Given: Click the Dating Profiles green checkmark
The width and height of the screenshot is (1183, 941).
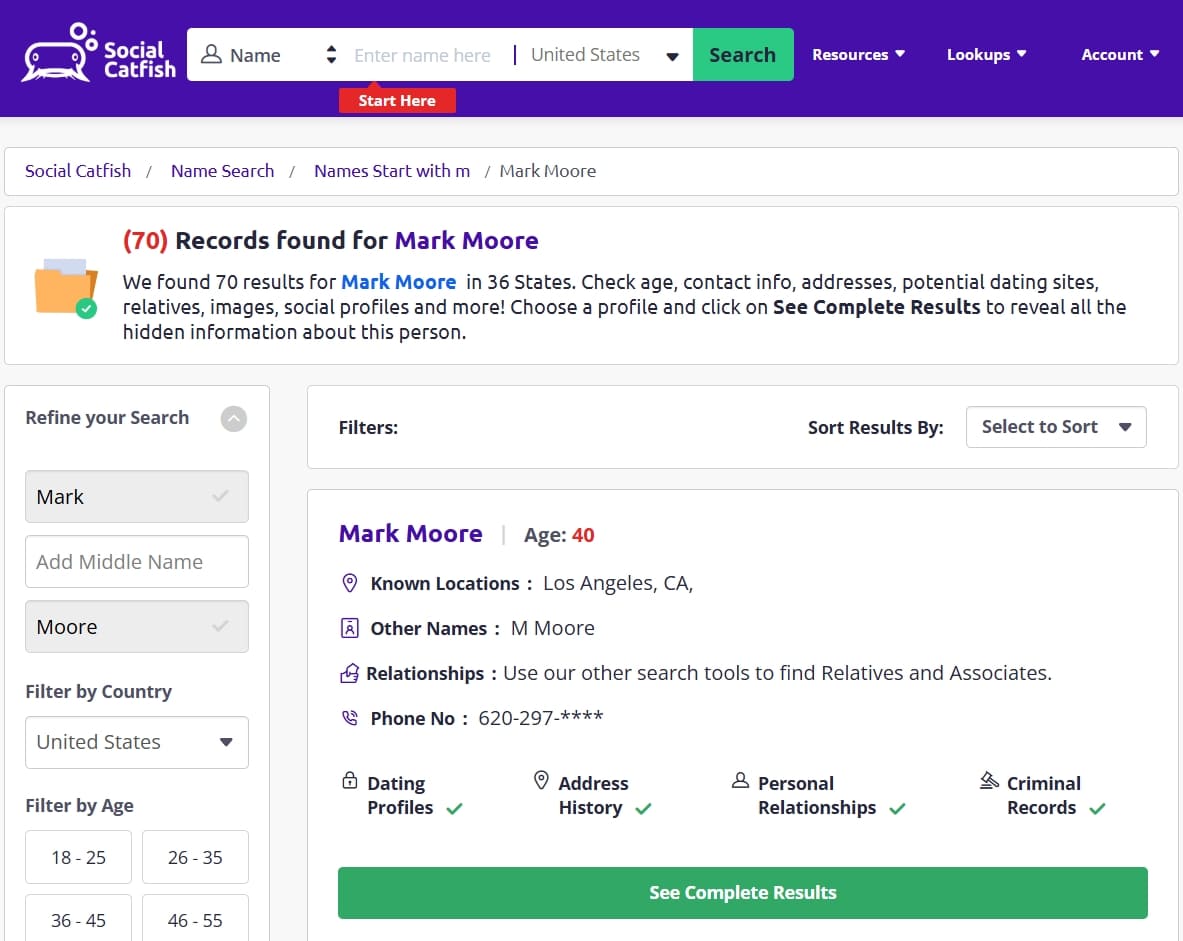Looking at the screenshot, I should coord(454,809).
